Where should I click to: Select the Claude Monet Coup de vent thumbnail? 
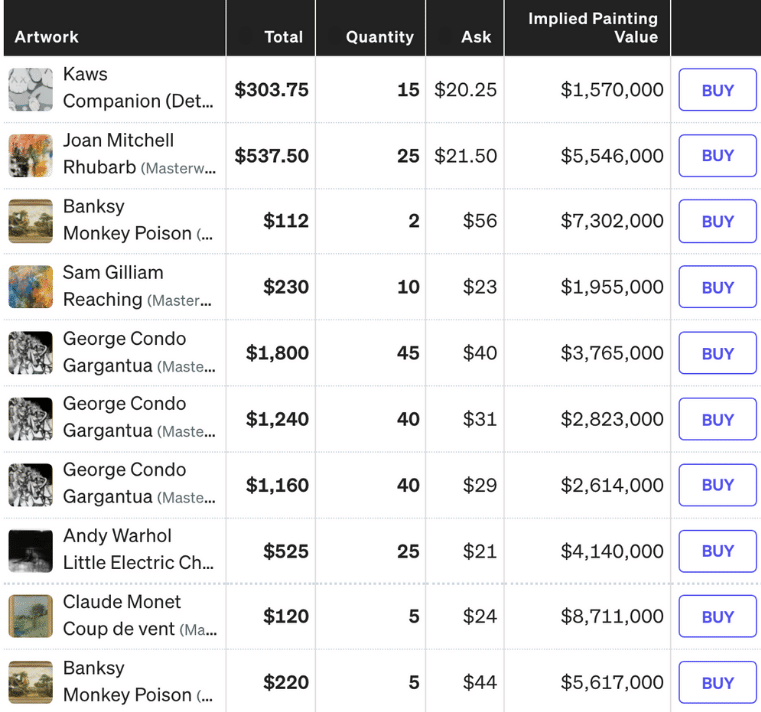coord(30,617)
